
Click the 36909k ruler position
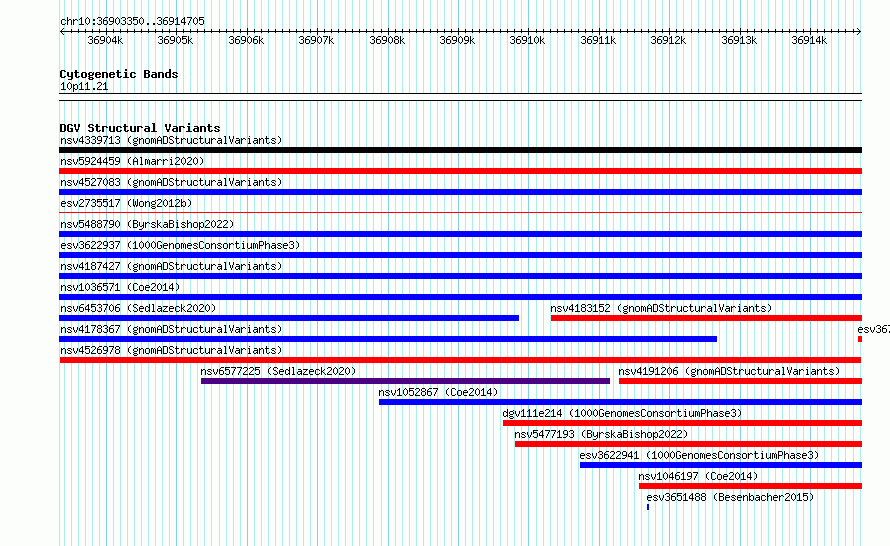click(x=457, y=40)
